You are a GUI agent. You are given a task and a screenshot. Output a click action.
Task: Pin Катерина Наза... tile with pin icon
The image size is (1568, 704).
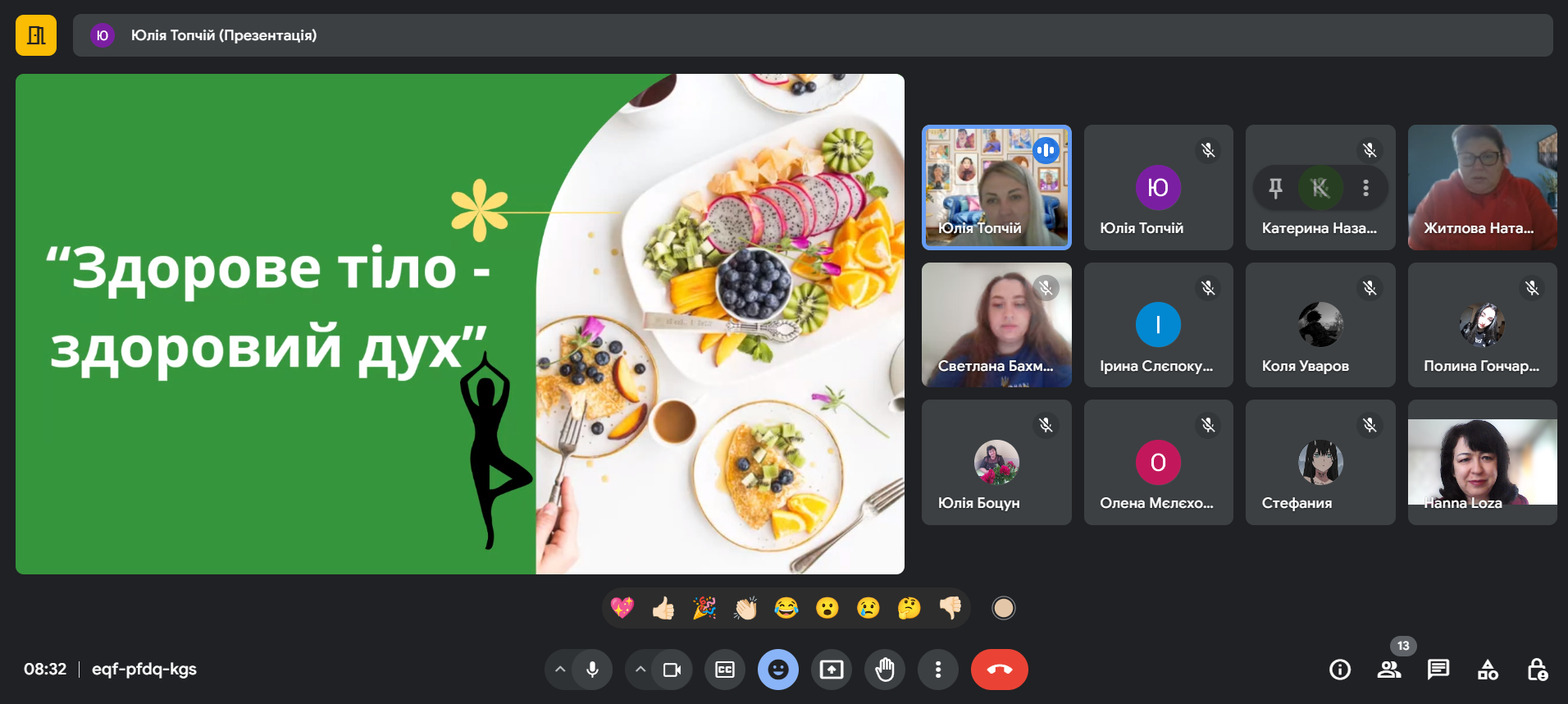pos(1275,188)
